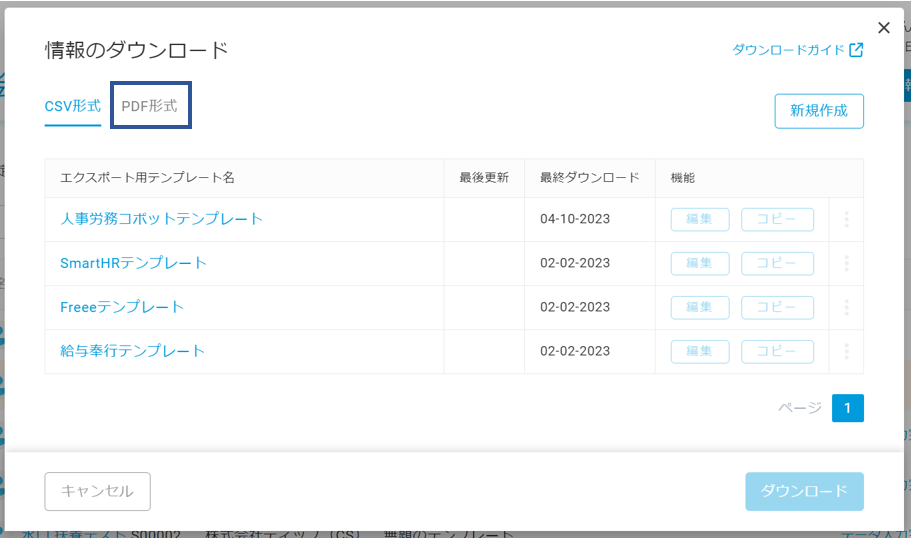This screenshot has width=911, height=538.
Task: Click the 最後更新 column header
Action: pyautogui.click(x=484, y=178)
